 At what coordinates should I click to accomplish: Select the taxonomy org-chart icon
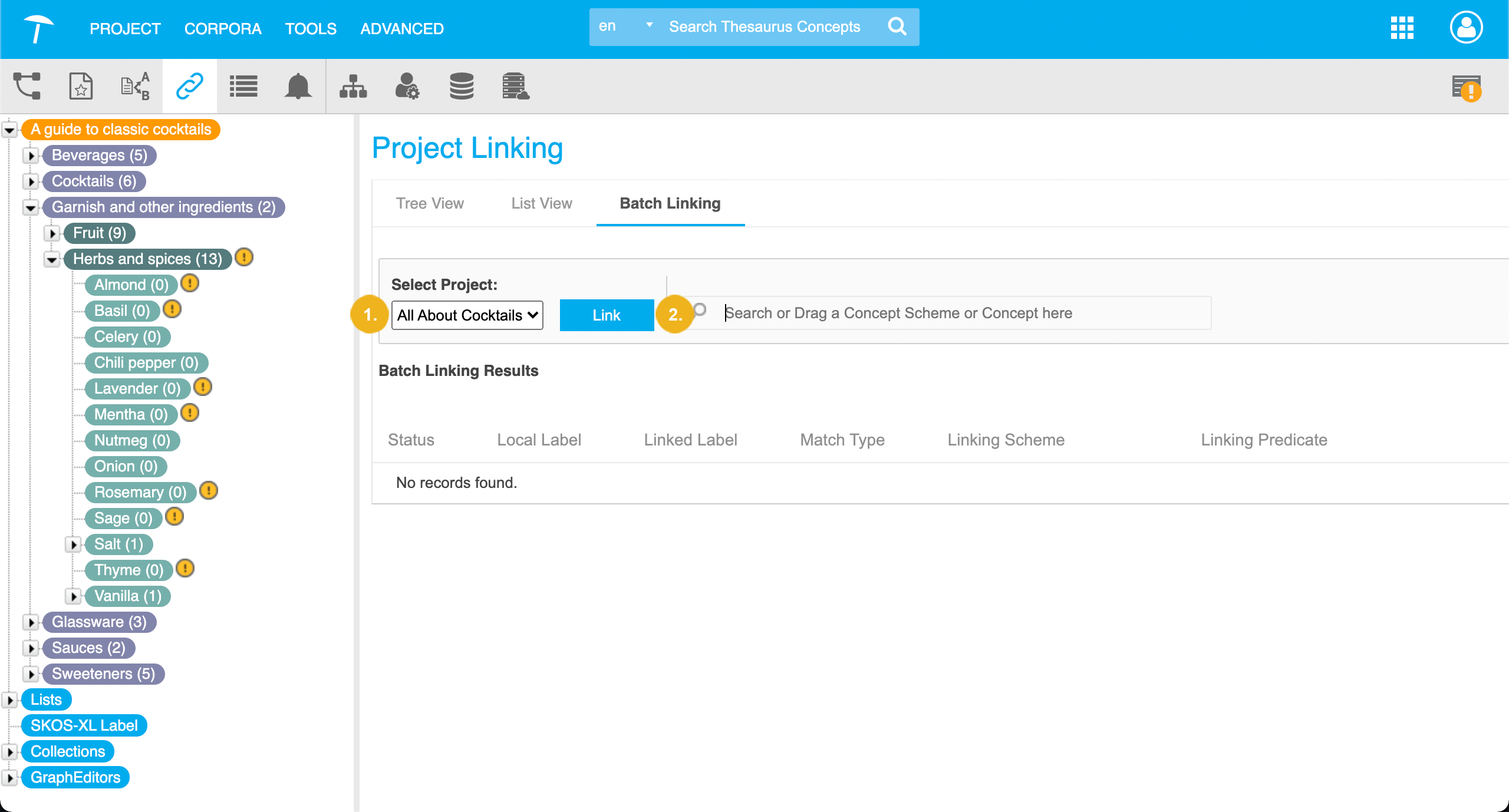[353, 86]
